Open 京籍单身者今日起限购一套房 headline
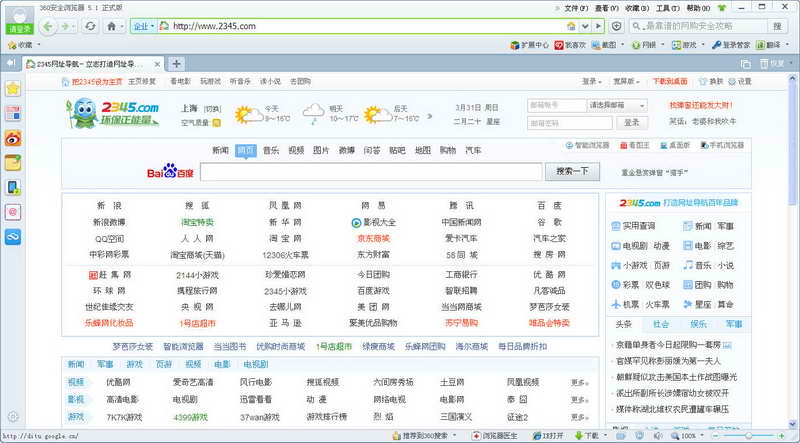Screen dimensions: 800x443 click(x=668, y=345)
